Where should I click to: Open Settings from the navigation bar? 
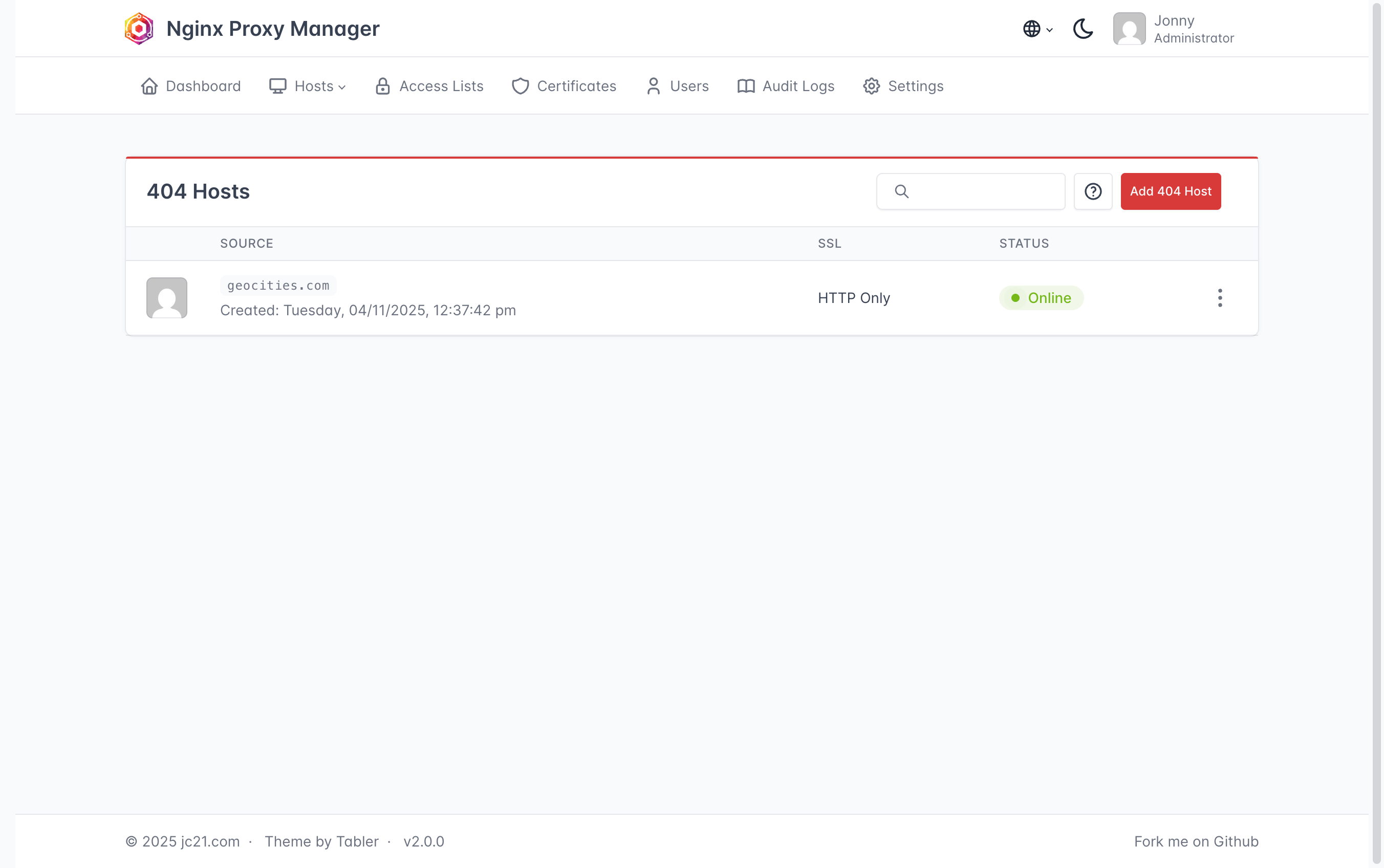[903, 86]
